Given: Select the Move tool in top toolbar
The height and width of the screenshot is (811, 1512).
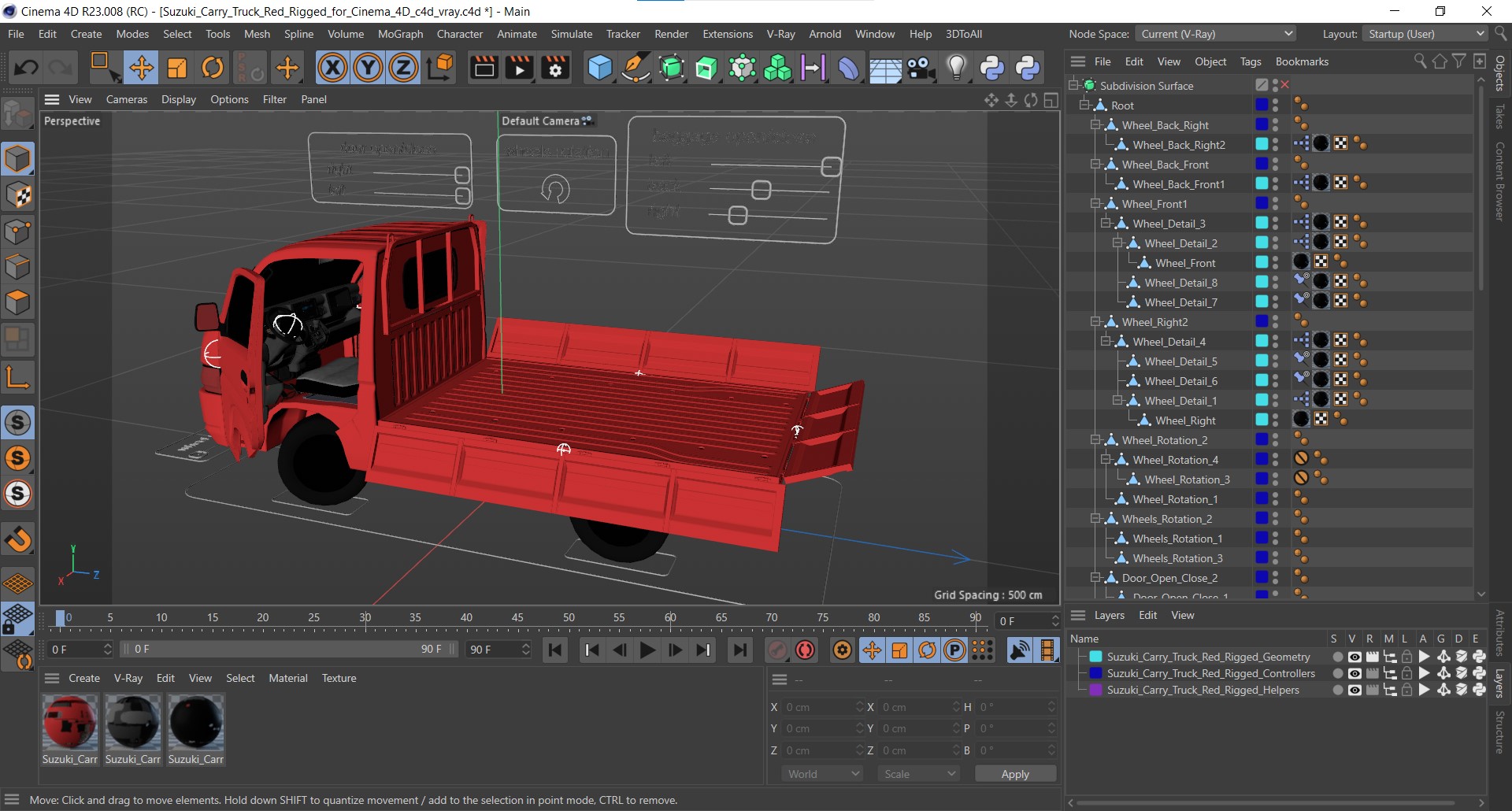Looking at the screenshot, I should tap(142, 68).
